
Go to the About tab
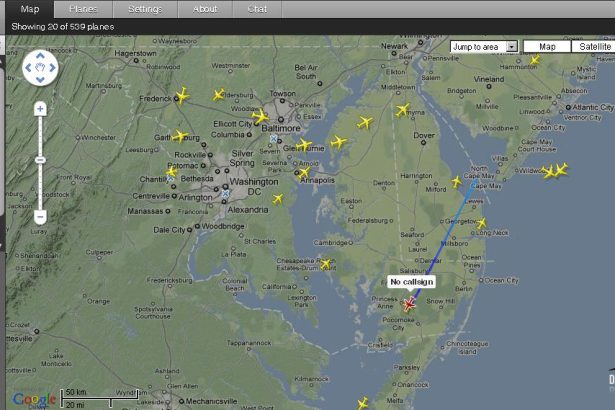[205, 9]
